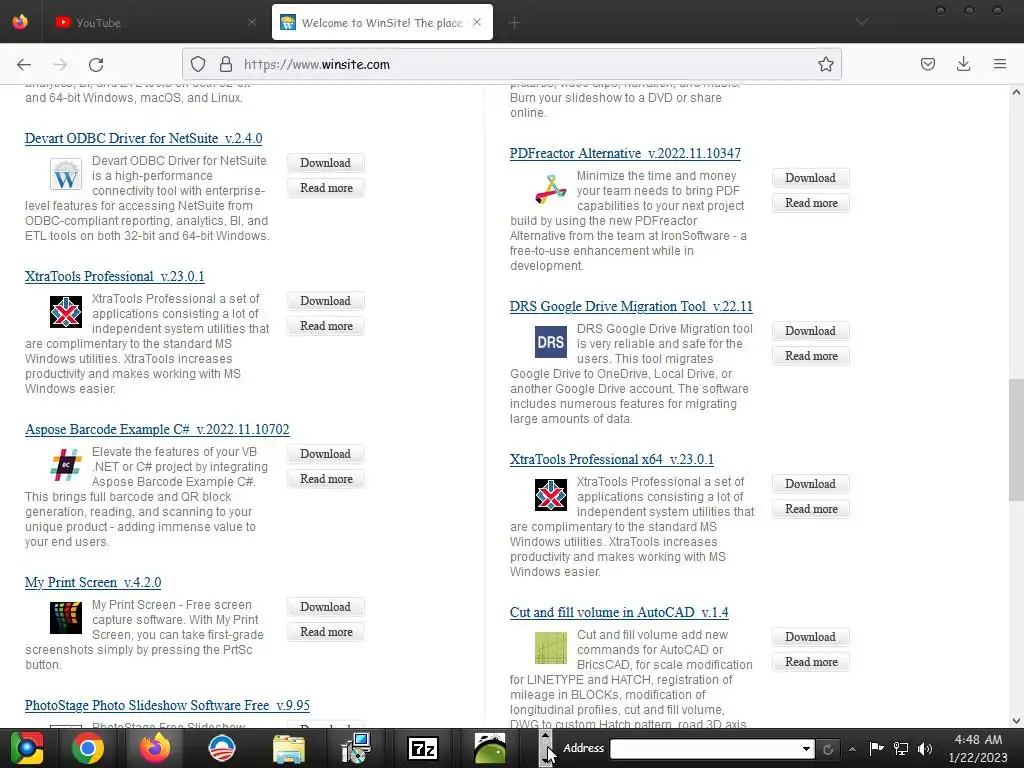
Task: Click the Cut and fill volume product icon
Action: click(551, 648)
